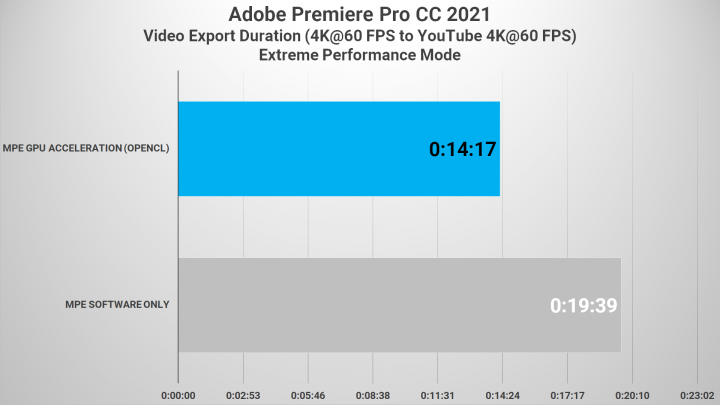Image resolution: width=720 pixels, height=405 pixels.
Task: Click the 0:14:24 axis tick label
Action: [502, 395]
